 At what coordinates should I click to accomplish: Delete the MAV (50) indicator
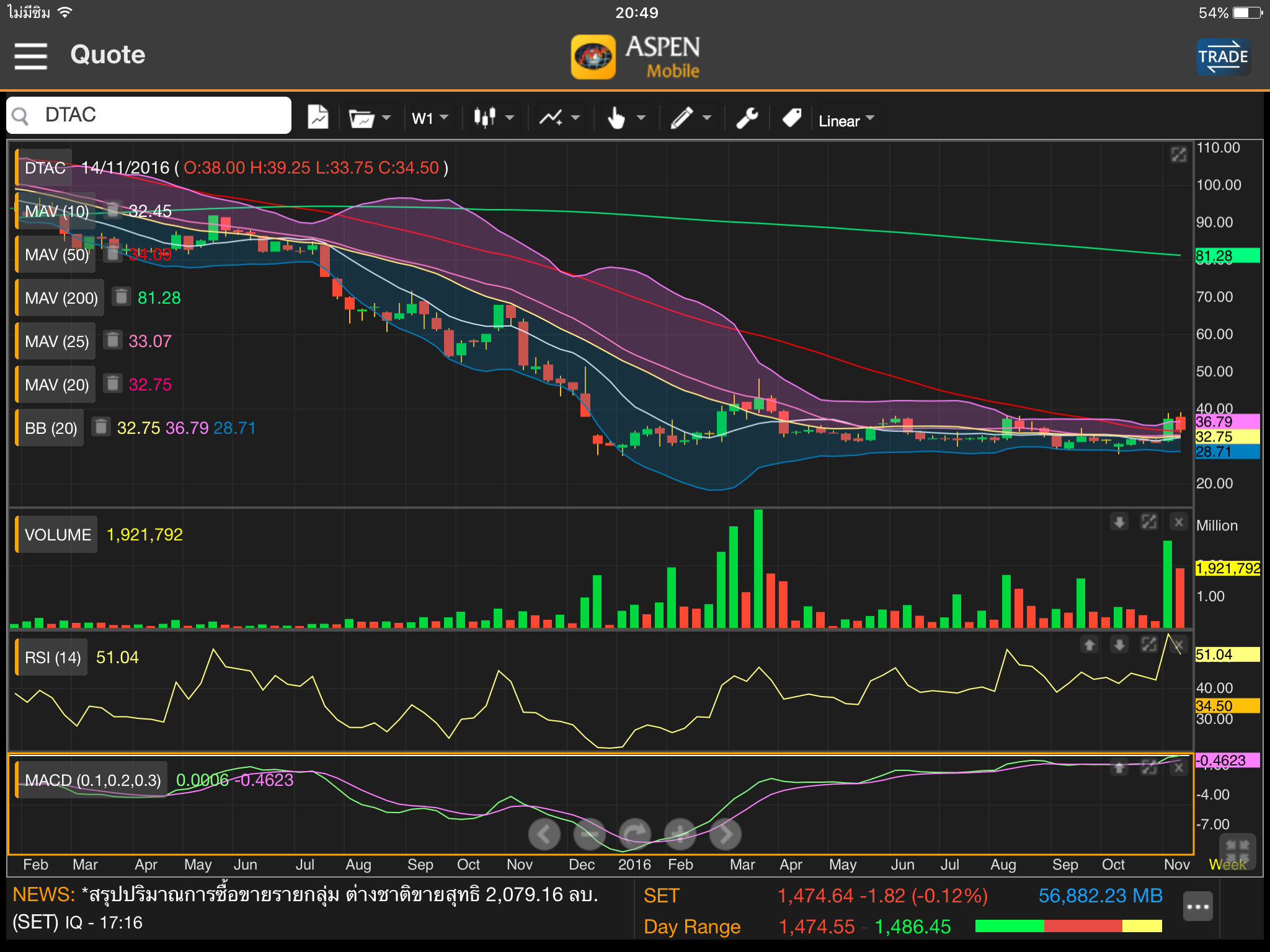(x=112, y=253)
